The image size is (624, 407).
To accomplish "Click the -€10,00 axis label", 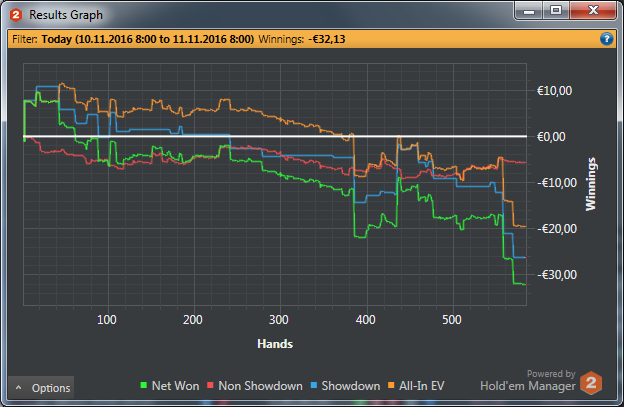I will tap(557, 183).
